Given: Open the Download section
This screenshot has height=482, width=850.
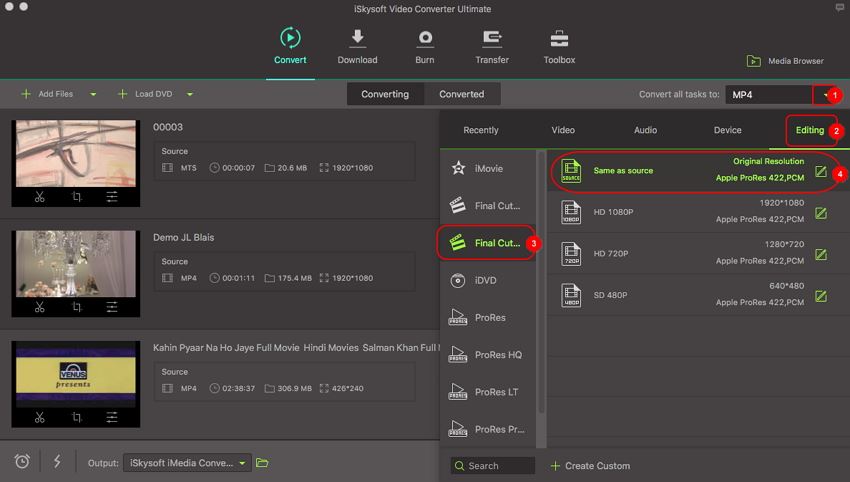Looking at the screenshot, I should (357, 47).
